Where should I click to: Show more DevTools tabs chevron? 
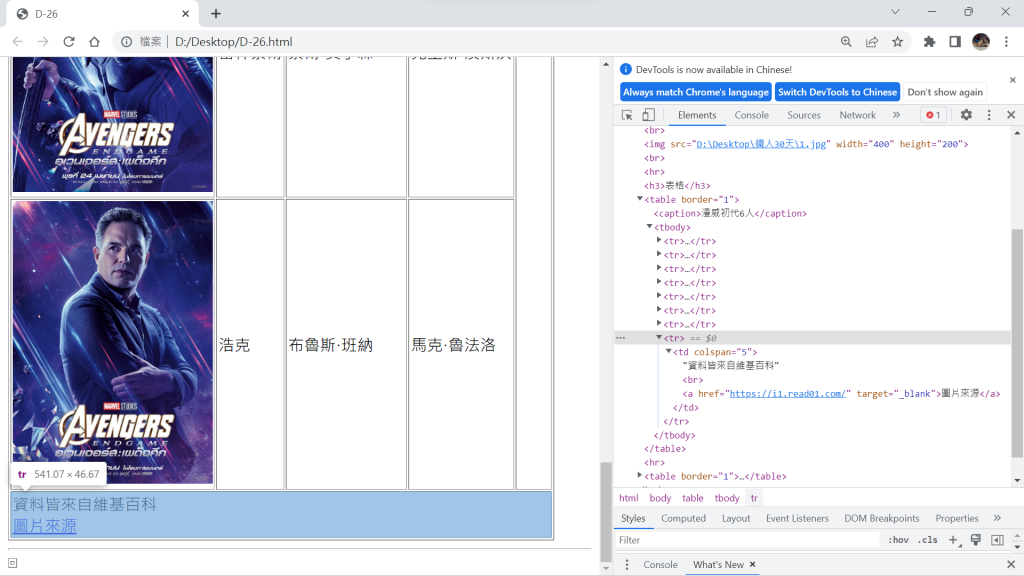pyautogui.click(x=896, y=115)
